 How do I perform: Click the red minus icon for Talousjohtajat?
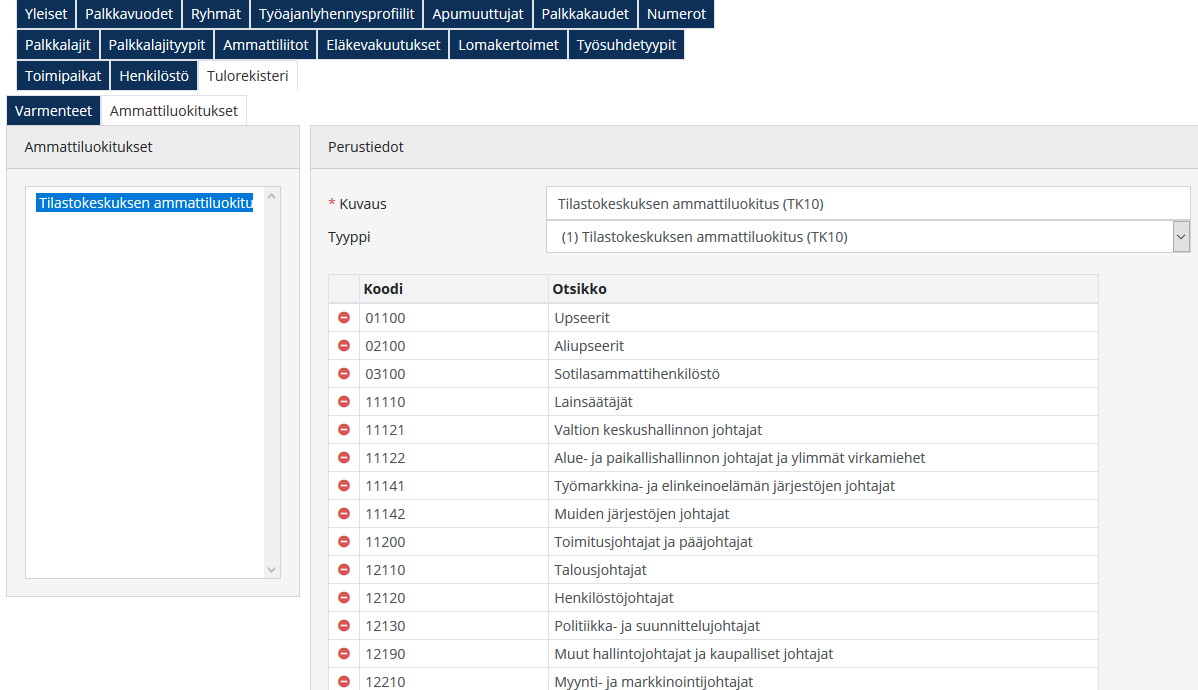(x=344, y=570)
